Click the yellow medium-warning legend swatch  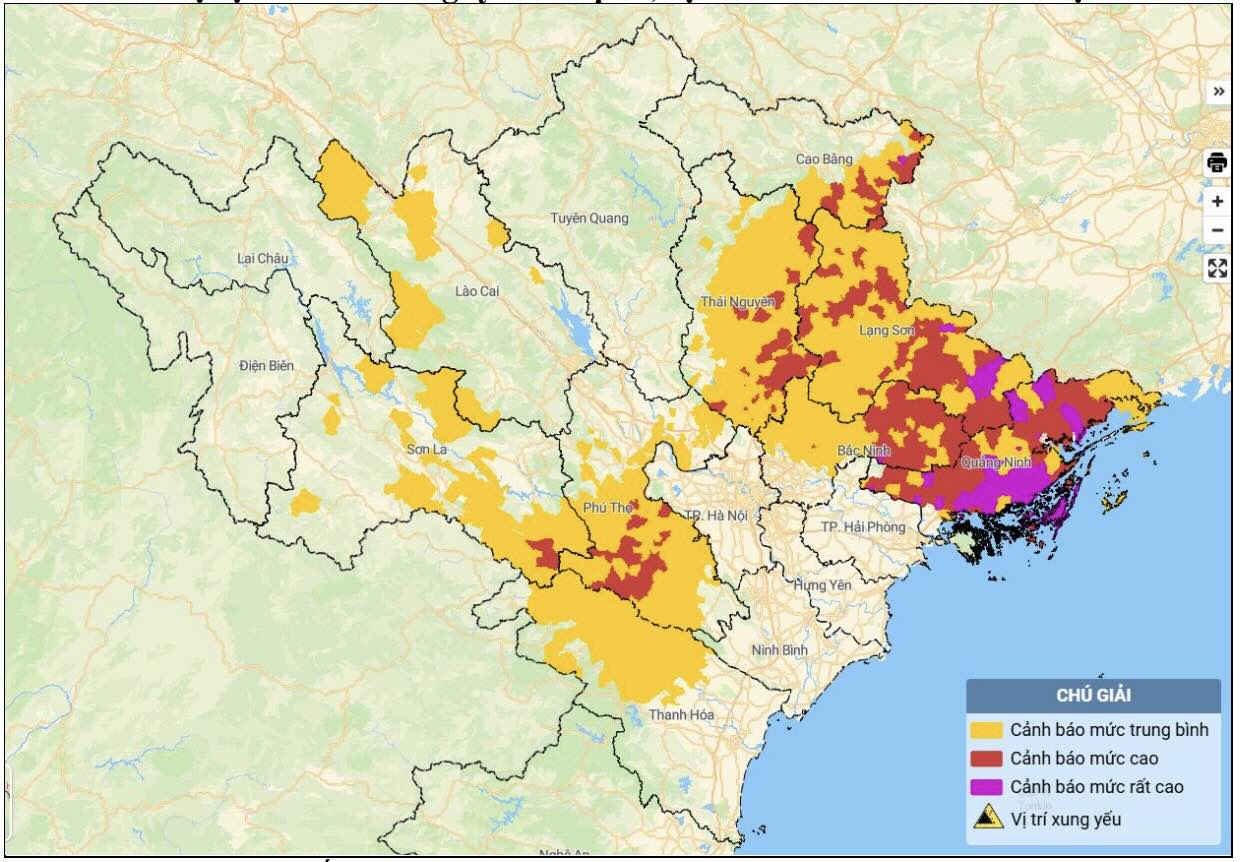click(x=987, y=730)
